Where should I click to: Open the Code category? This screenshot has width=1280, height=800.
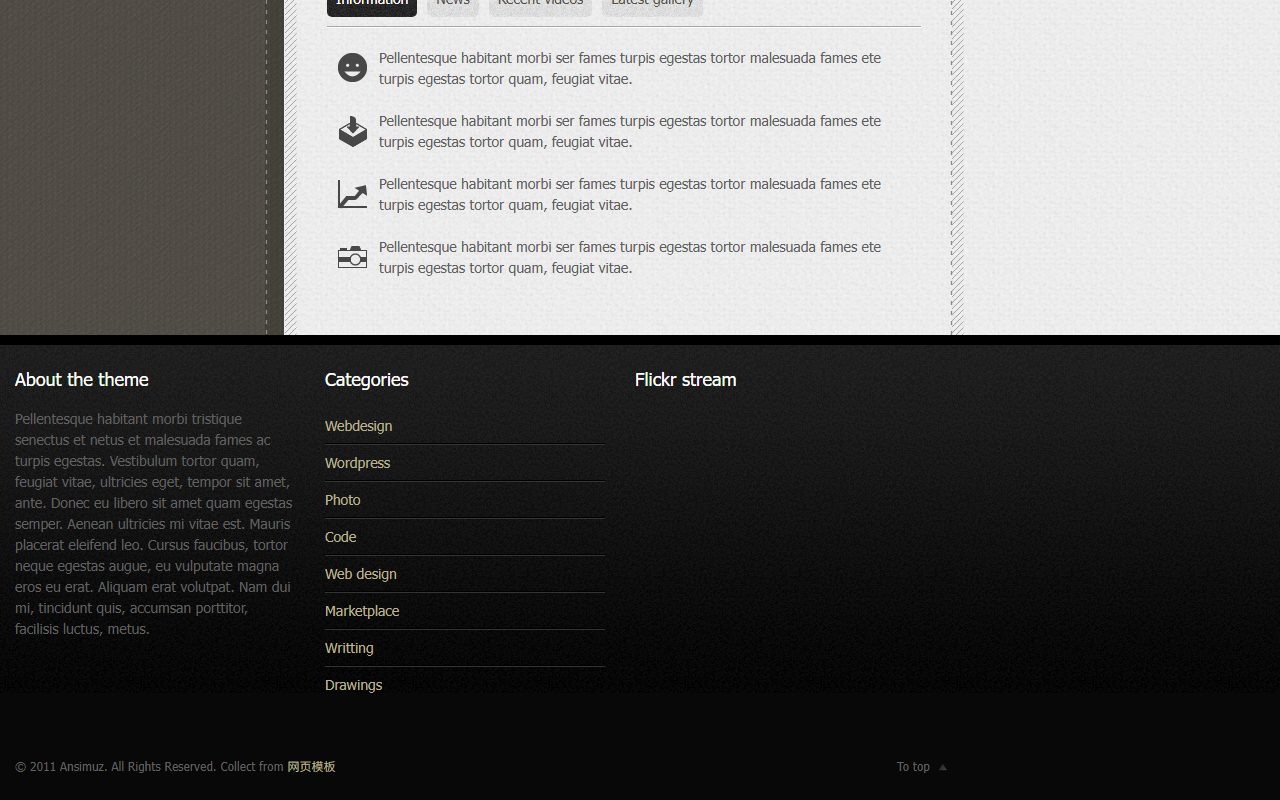[x=340, y=537]
